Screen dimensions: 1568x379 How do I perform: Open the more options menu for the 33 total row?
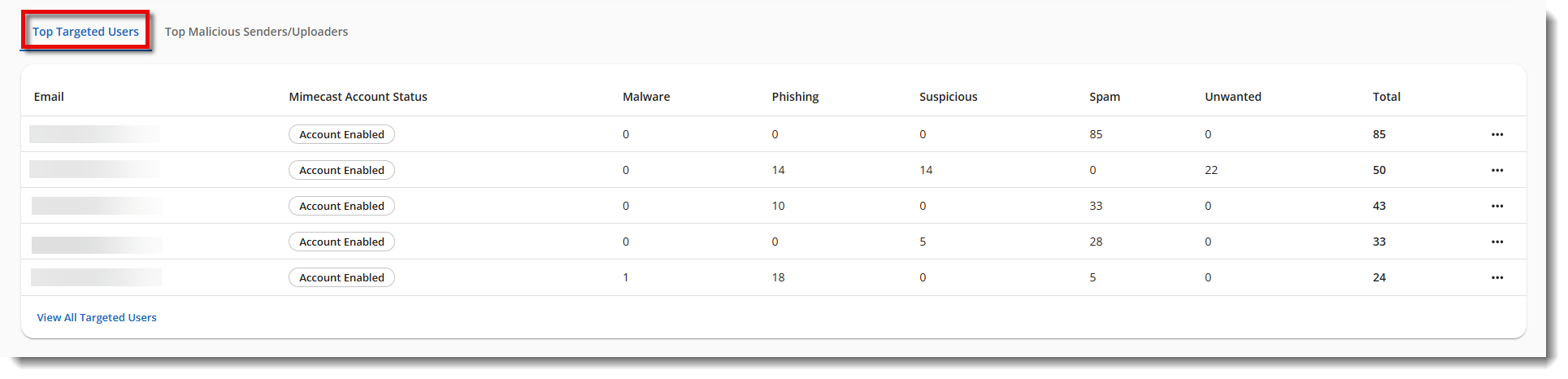(1497, 242)
